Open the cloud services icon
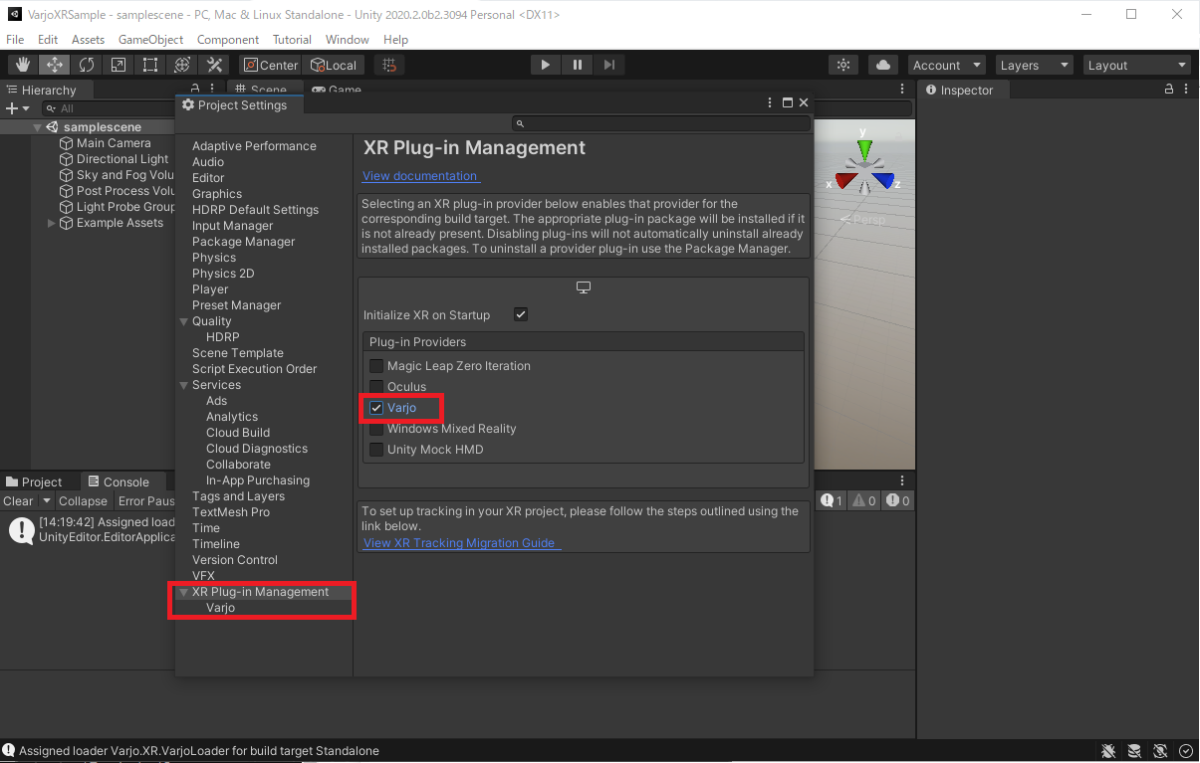The height and width of the screenshot is (763, 1200). tap(883, 65)
